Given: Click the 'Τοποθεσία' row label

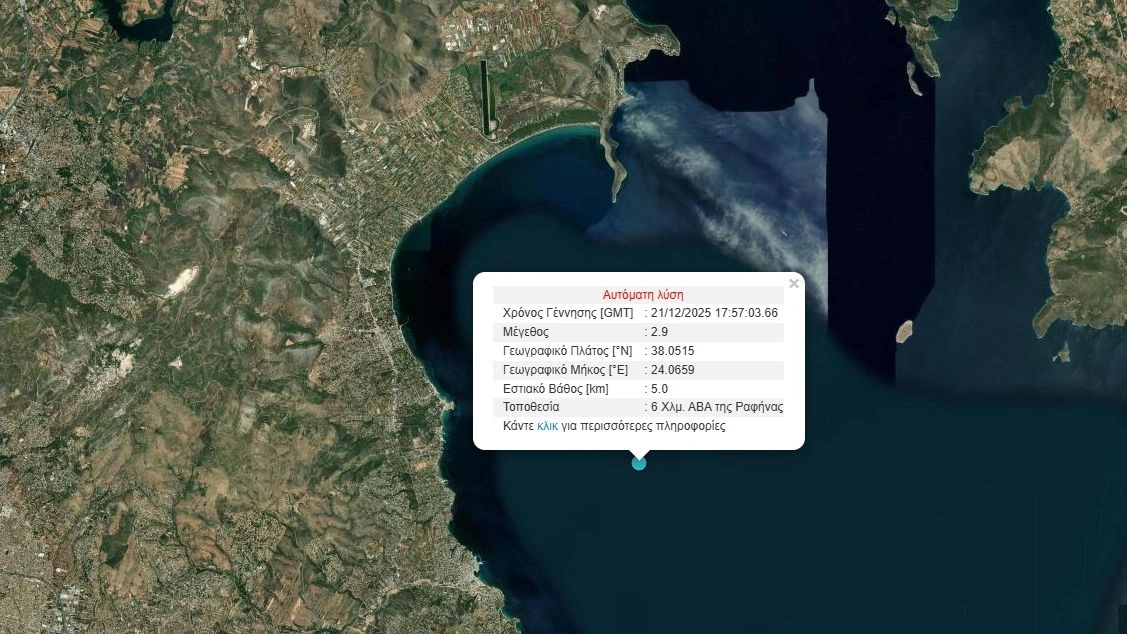Looking at the screenshot, I should pos(531,407).
